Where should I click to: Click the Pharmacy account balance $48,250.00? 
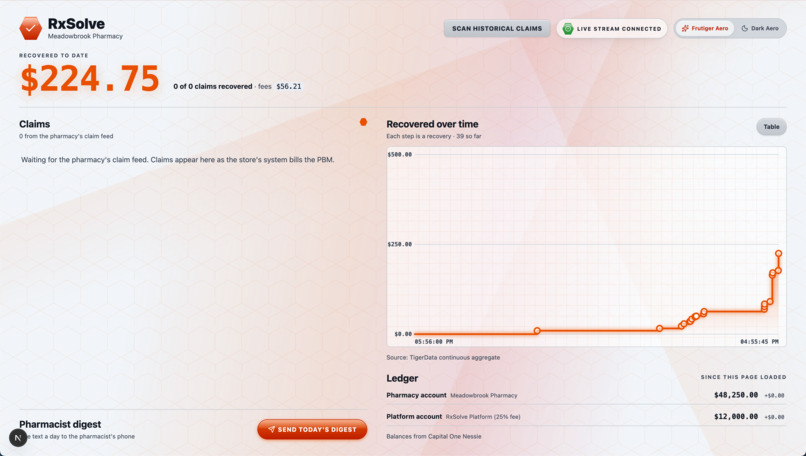click(x=736, y=395)
